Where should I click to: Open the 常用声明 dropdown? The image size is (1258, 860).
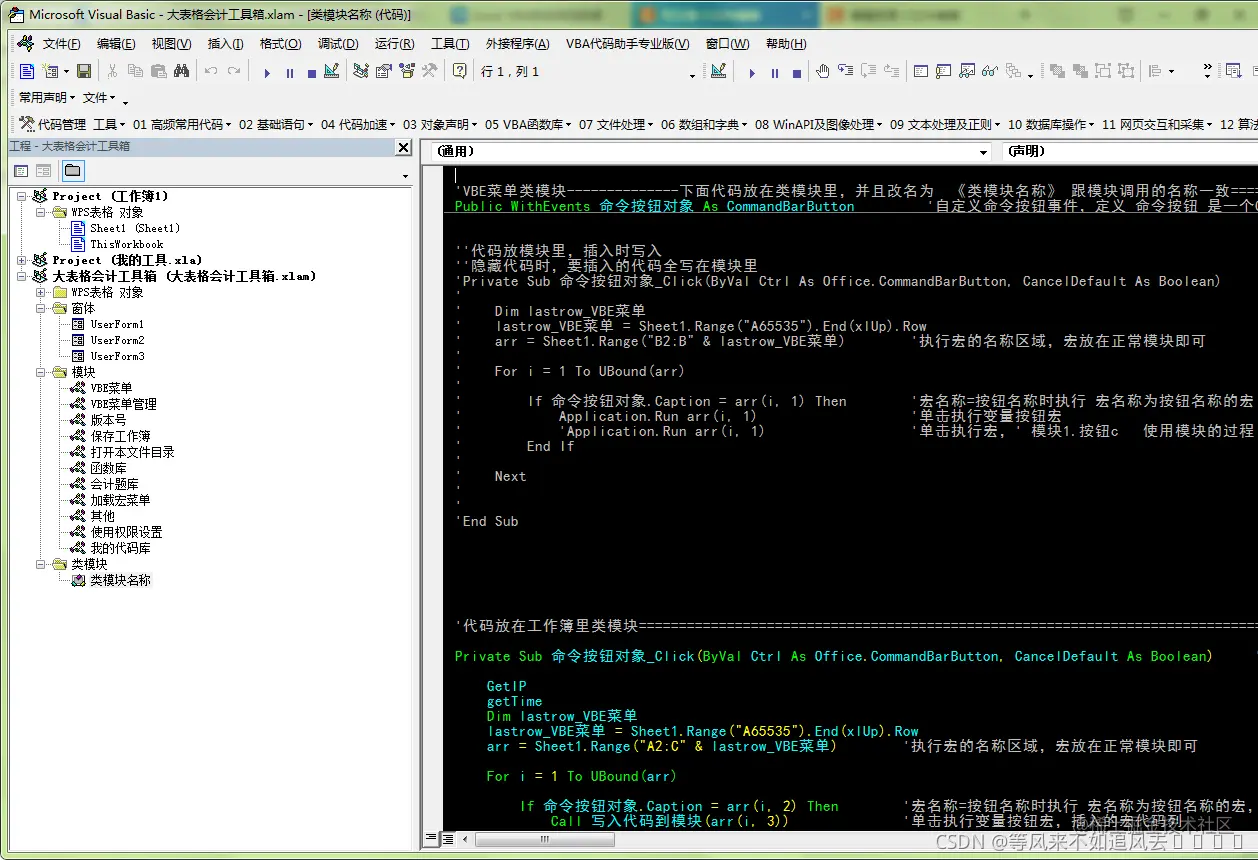click(47, 97)
